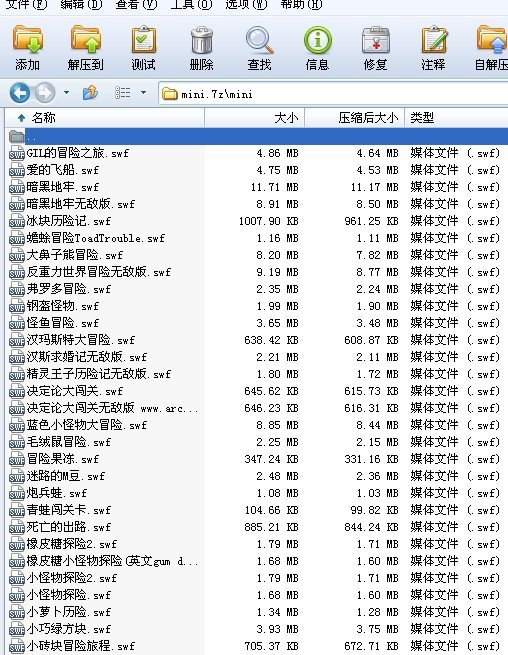The image size is (508, 655).
Task: Select file 小怪物探险.swf
Action: click(69, 595)
